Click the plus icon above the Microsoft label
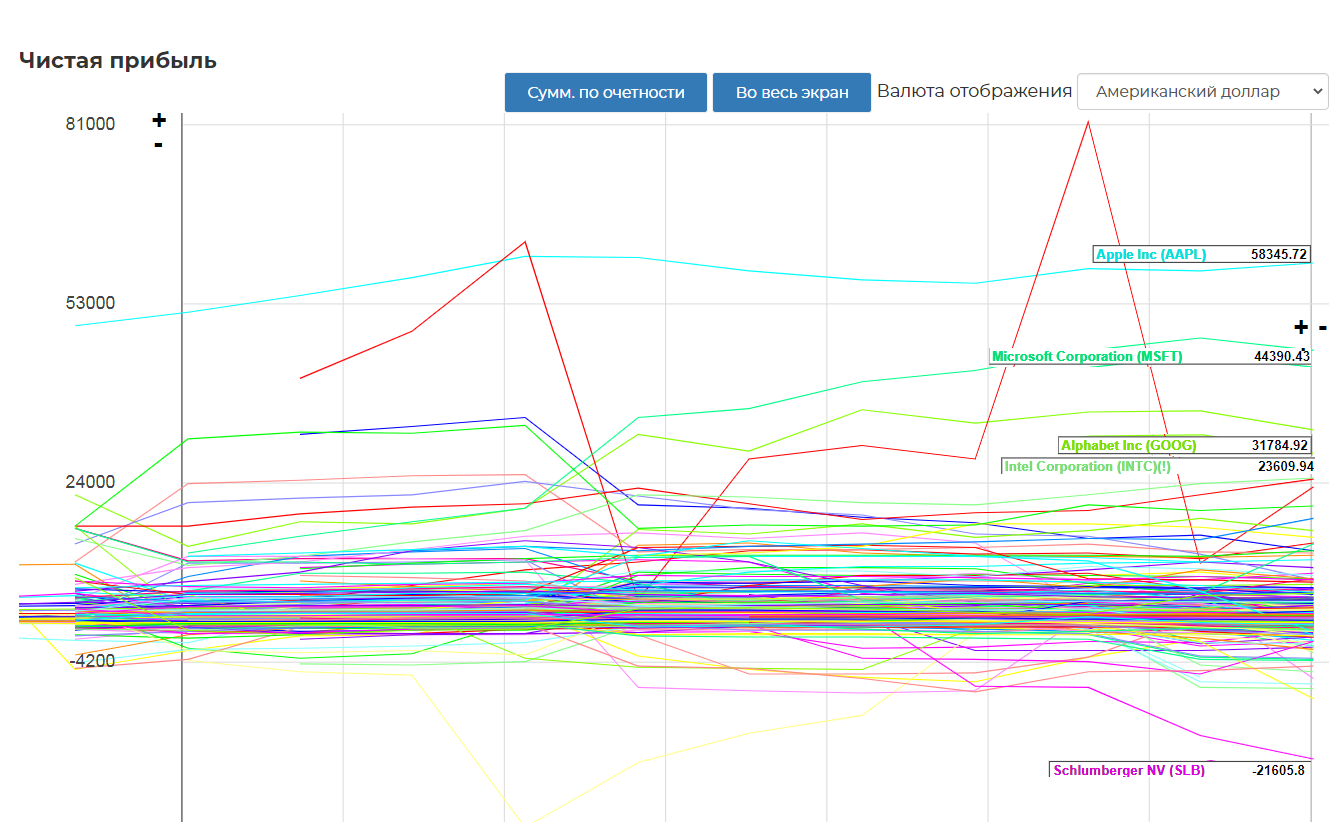This screenshot has height=822, width=1341. click(x=1300, y=327)
